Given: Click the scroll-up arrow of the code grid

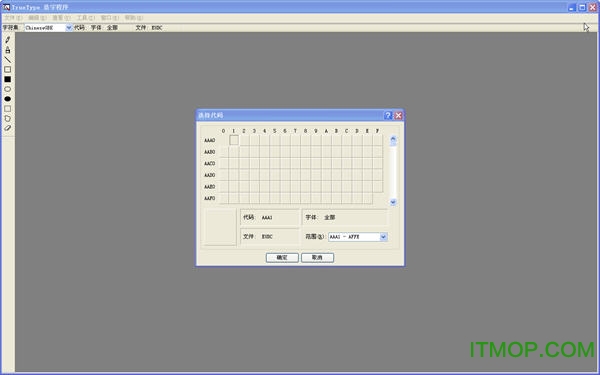Looking at the screenshot, I should click(x=393, y=139).
